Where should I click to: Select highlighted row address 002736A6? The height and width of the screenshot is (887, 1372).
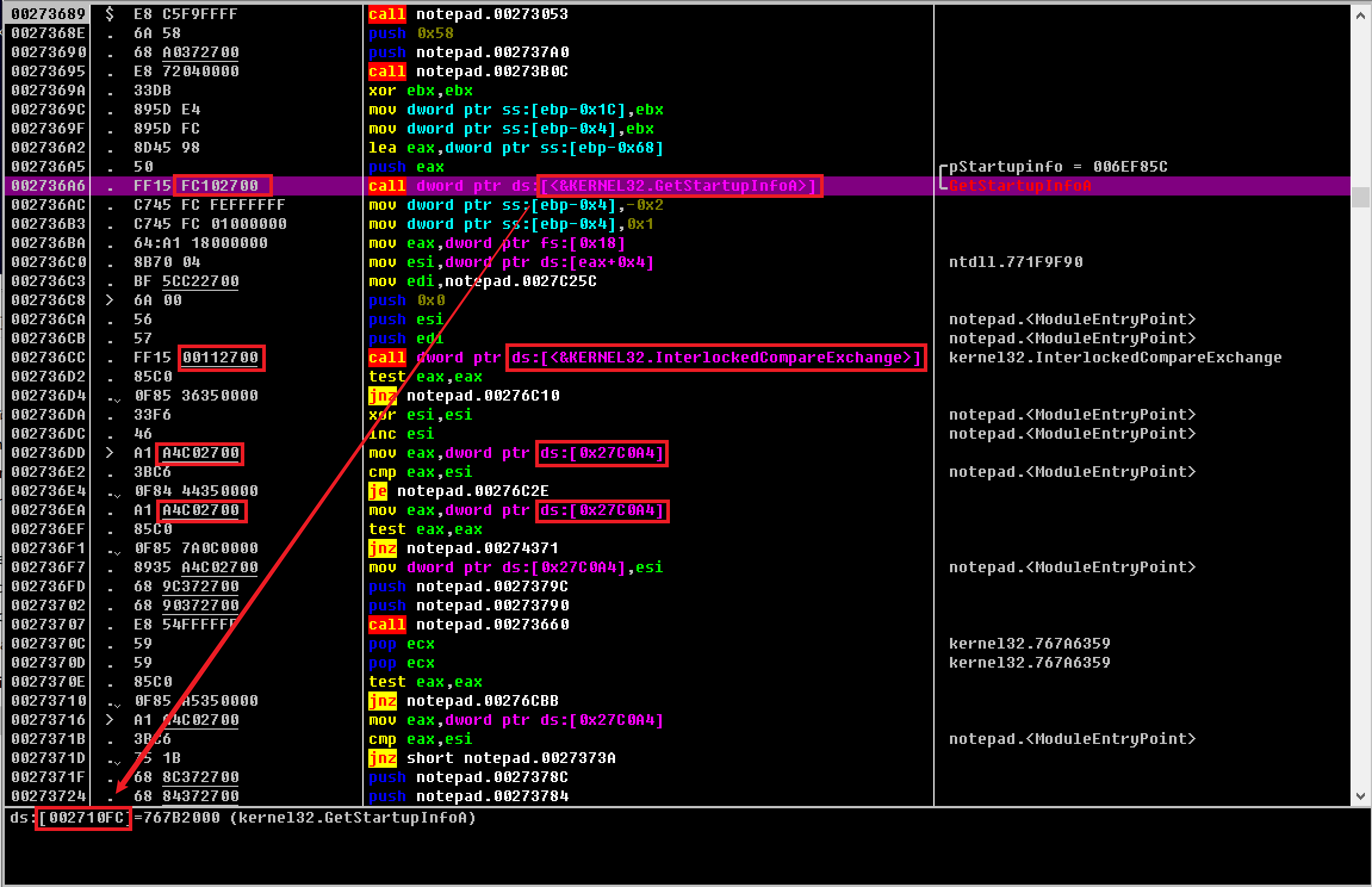49,185
